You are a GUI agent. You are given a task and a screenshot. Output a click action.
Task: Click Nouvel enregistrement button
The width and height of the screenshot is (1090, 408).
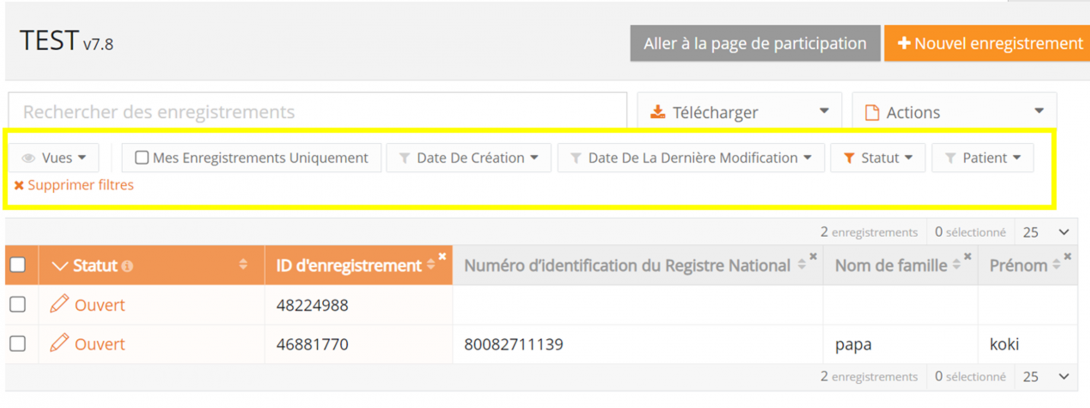click(x=986, y=43)
